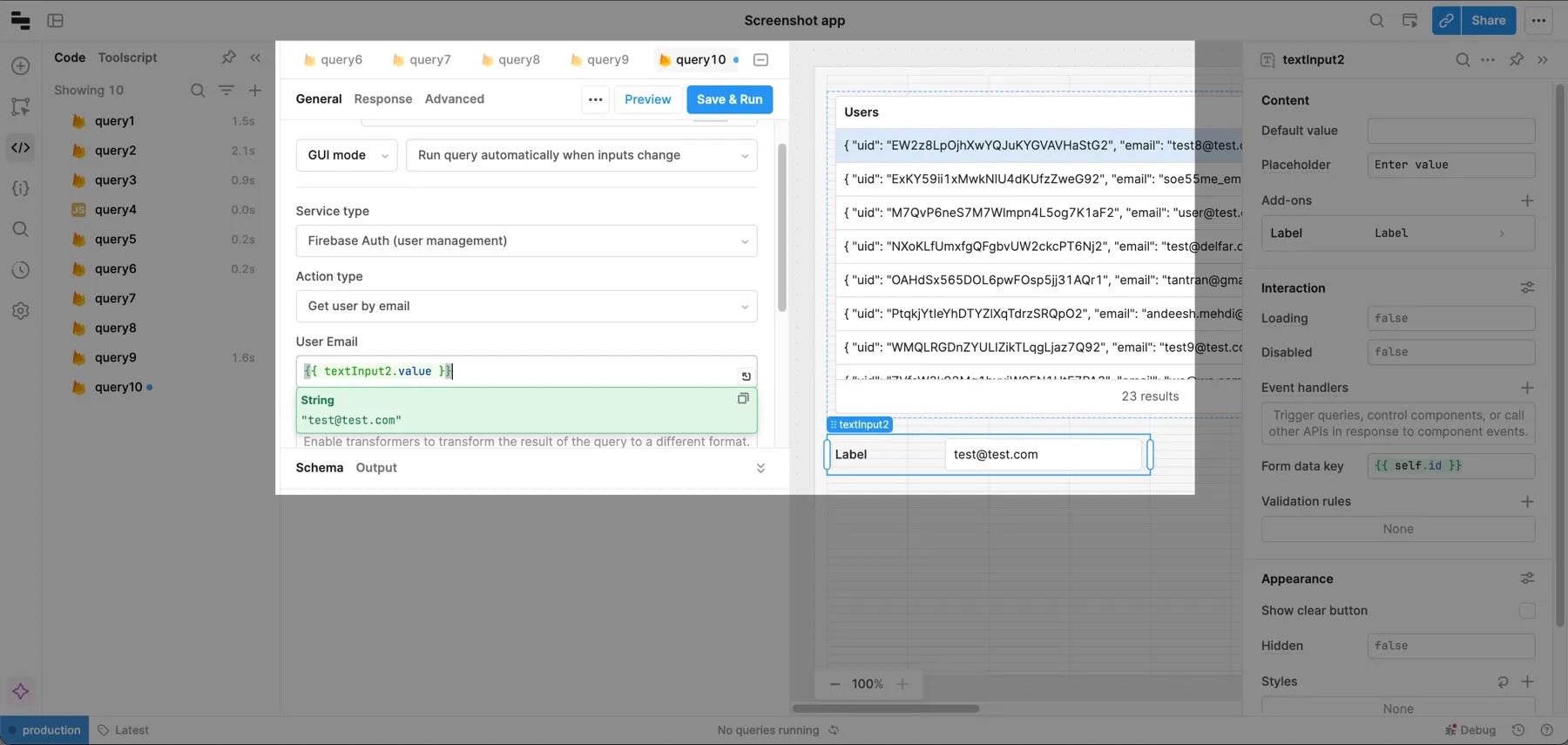Click the add query plus icon
Viewport: 1568px width, 745px height.
[x=255, y=91]
